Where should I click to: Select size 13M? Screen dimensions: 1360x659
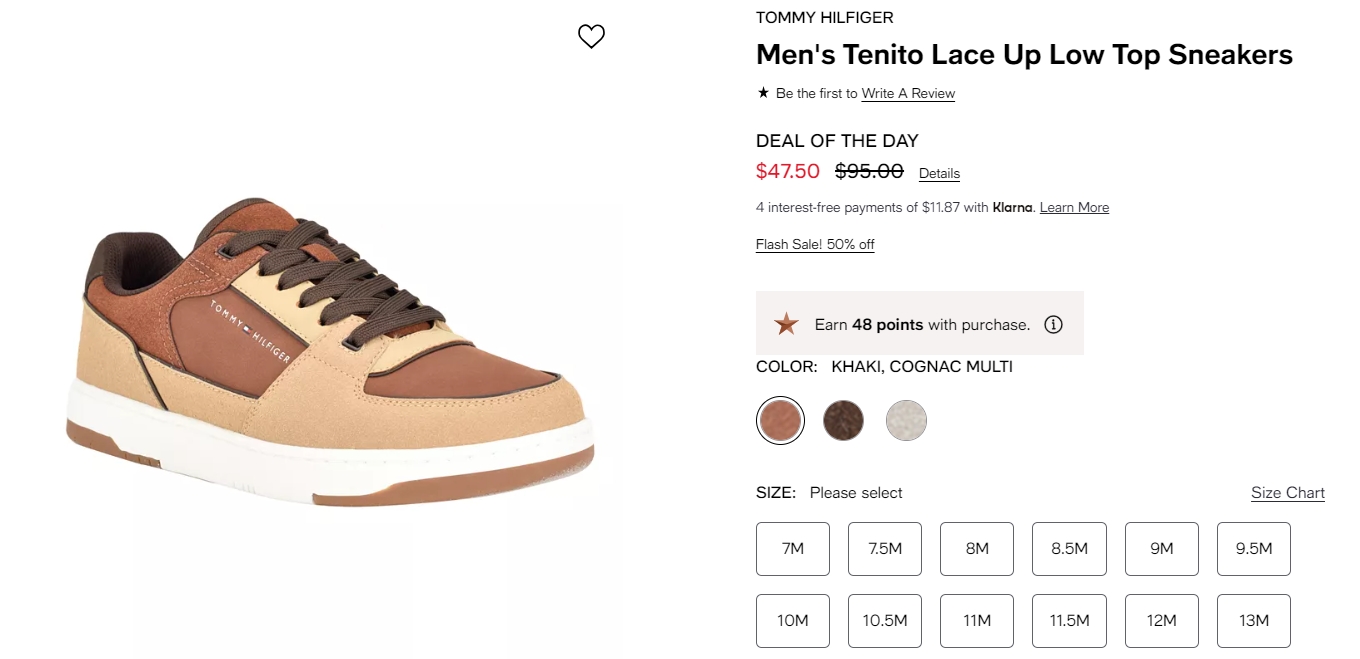pos(1254,621)
